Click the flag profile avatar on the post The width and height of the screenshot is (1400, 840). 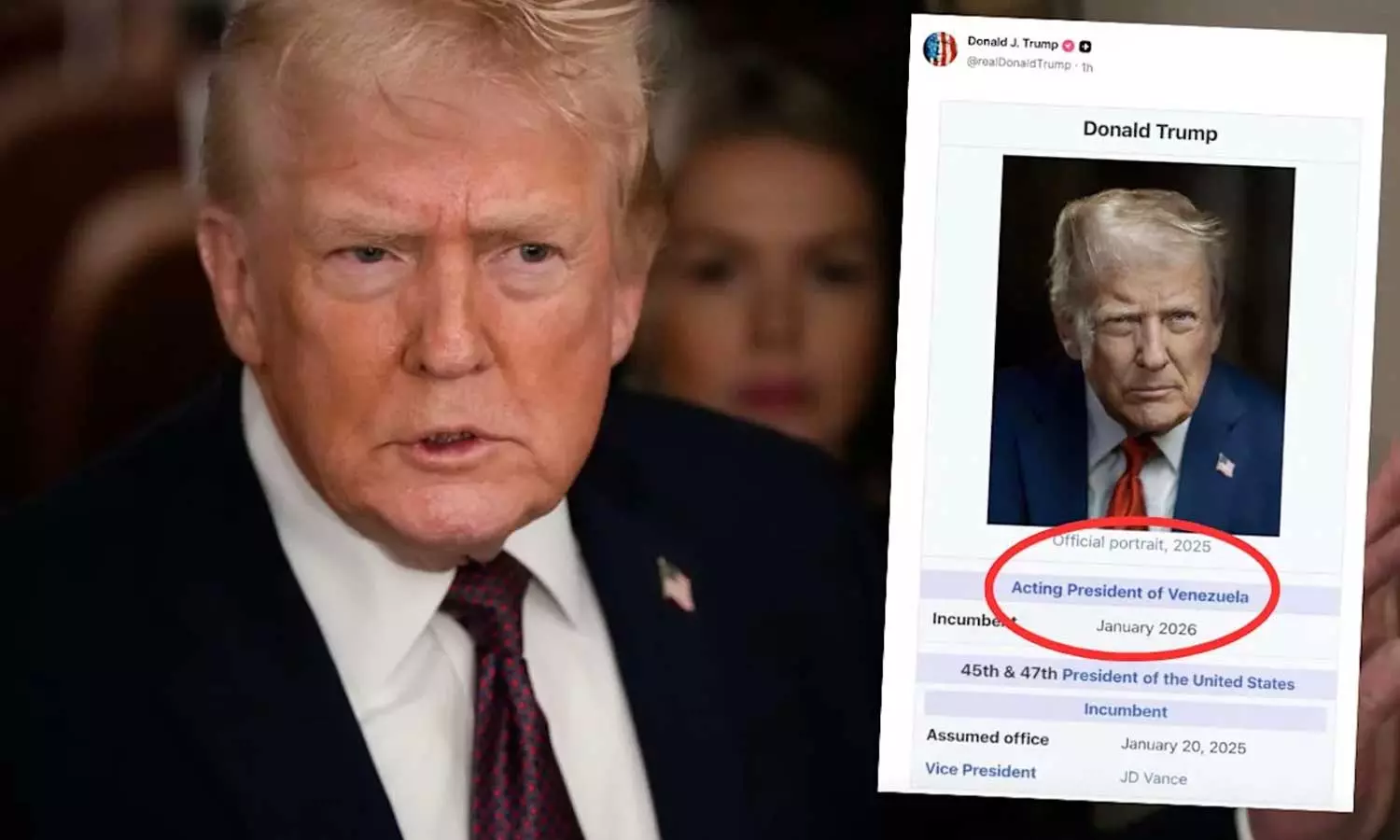click(x=940, y=49)
